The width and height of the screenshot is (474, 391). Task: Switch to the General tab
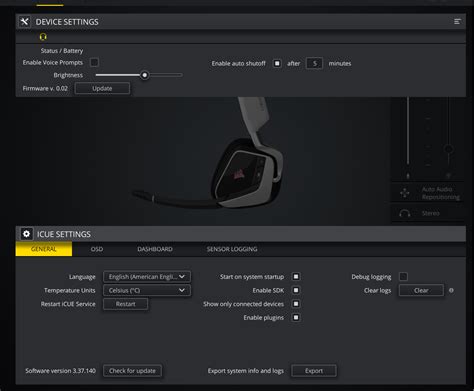coord(44,249)
